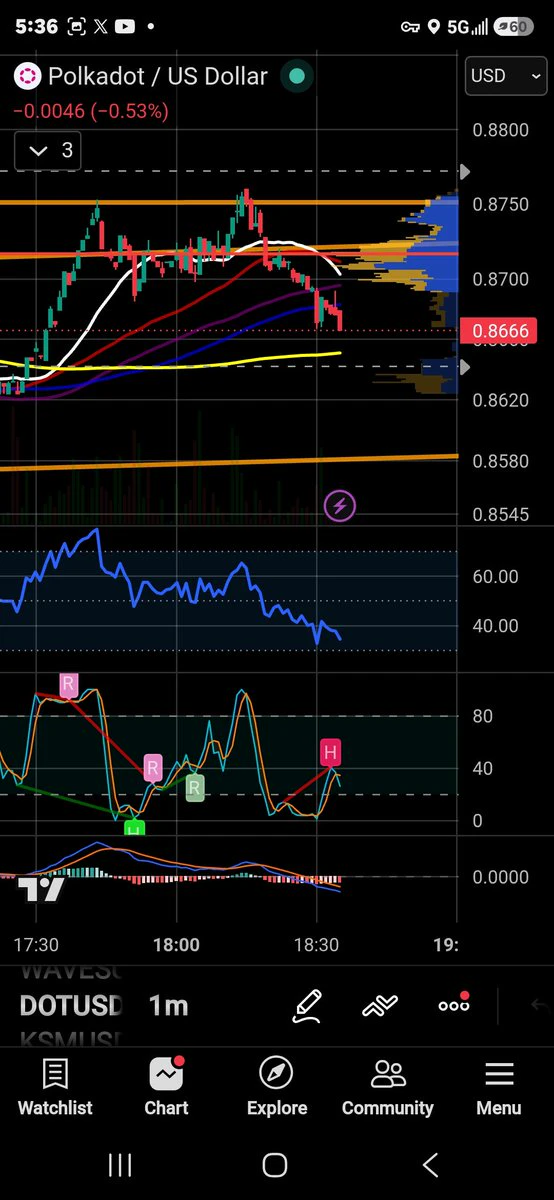Tap the Android recent apps button
The height and width of the screenshot is (1200, 554).
pos(120,1164)
